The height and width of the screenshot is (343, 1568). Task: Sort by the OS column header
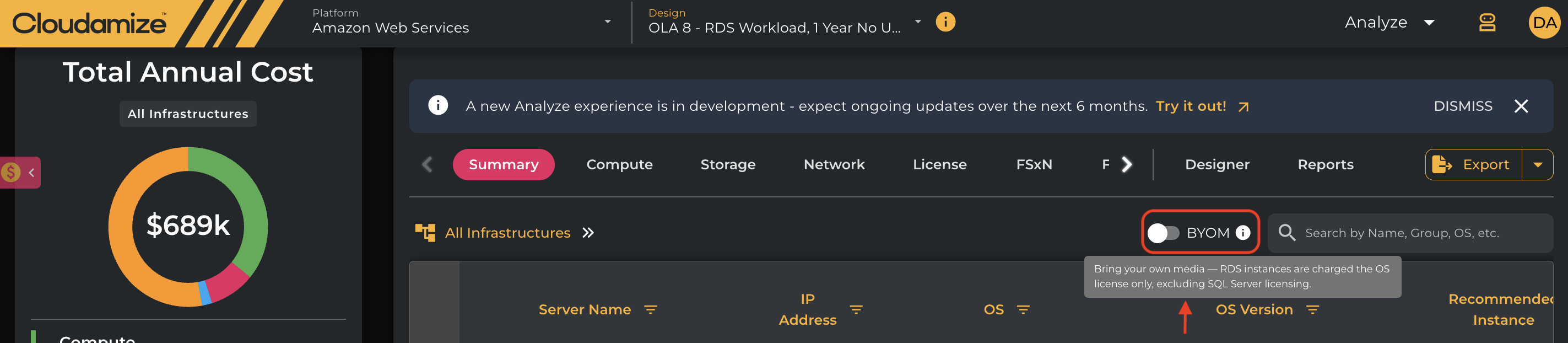tap(993, 309)
